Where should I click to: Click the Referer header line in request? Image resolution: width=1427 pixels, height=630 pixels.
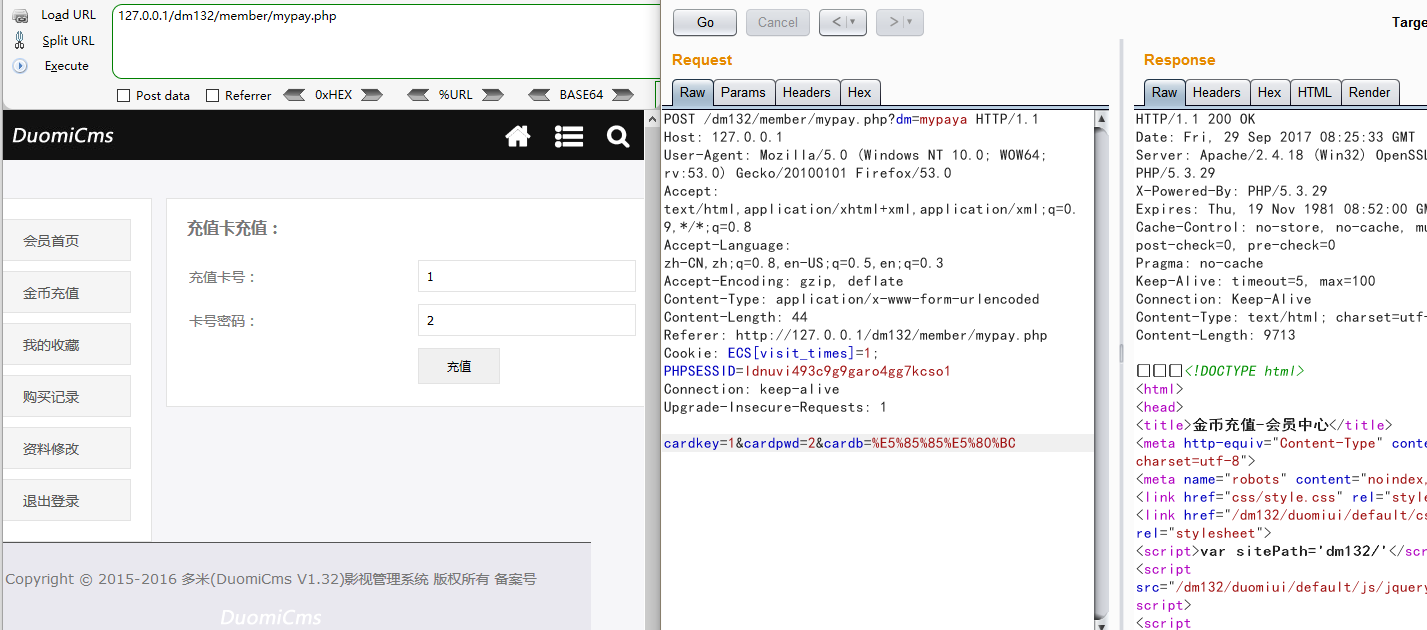tap(856, 335)
